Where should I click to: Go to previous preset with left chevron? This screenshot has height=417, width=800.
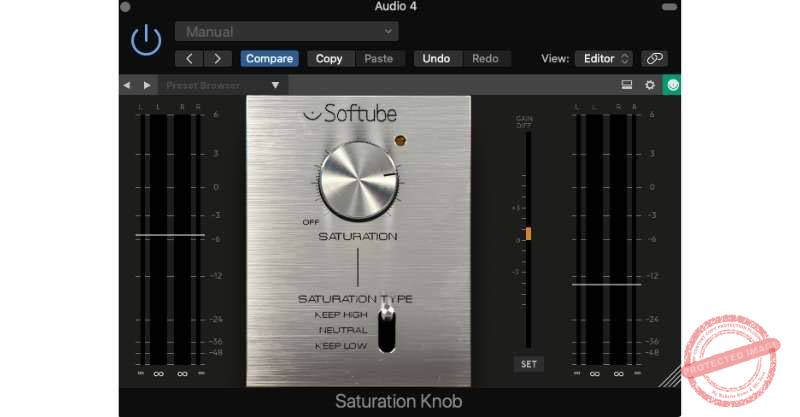pyautogui.click(x=190, y=59)
